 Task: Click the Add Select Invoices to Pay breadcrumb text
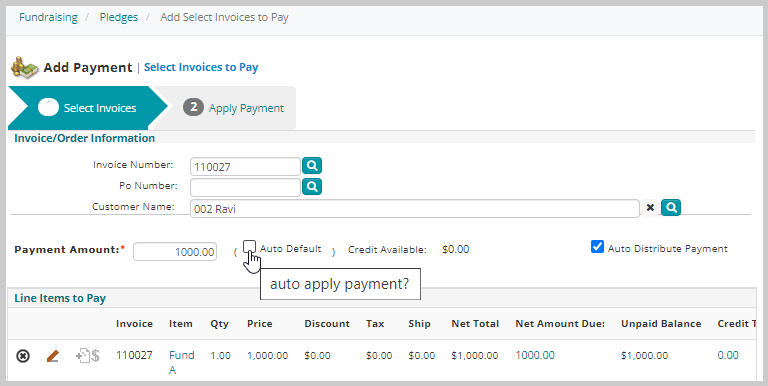click(224, 17)
